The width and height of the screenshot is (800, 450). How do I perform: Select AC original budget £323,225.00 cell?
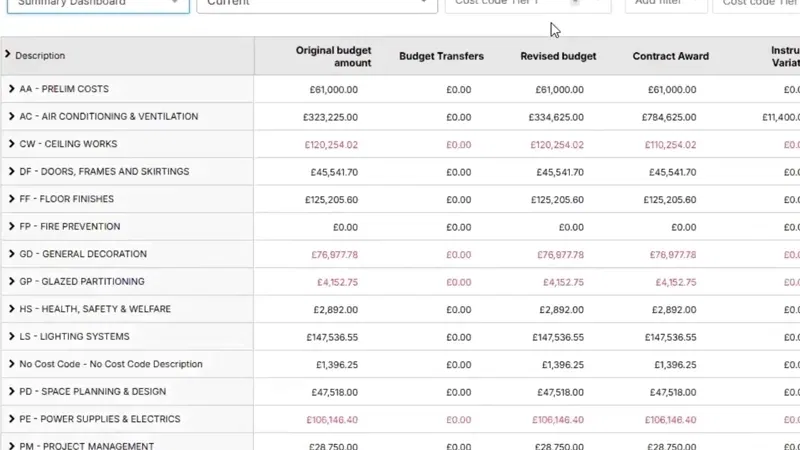tap(330, 117)
